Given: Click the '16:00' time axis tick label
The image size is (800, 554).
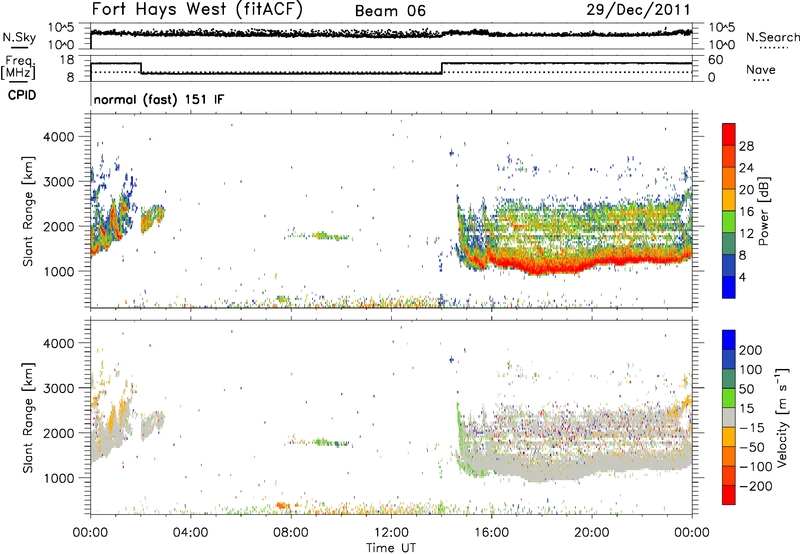Looking at the screenshot, I should tap(491, 533).
